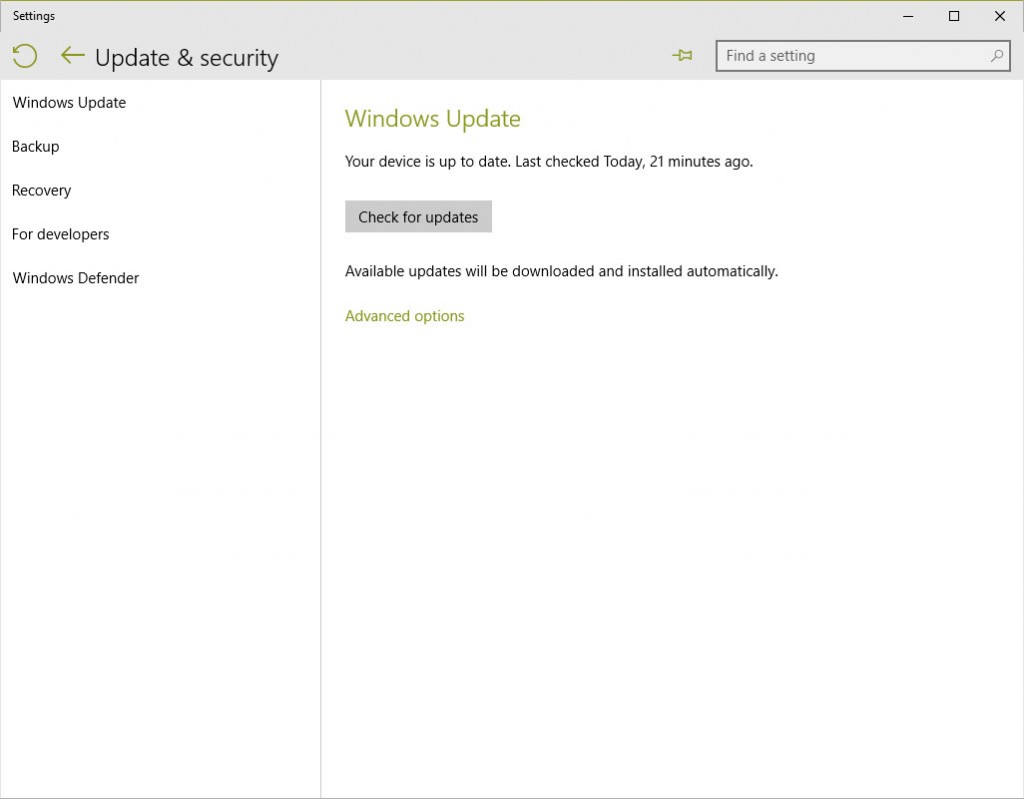This screenshot has width=1024, height=799.
Task: Go back using the left arrow icon
Action: 72,56
